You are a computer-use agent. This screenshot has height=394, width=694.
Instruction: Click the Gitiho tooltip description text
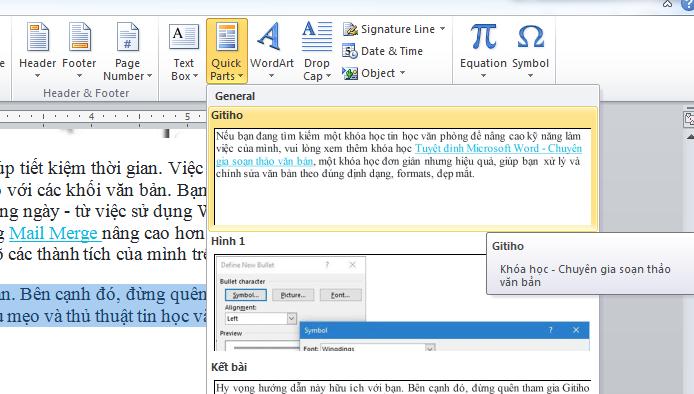click(585, 275)
